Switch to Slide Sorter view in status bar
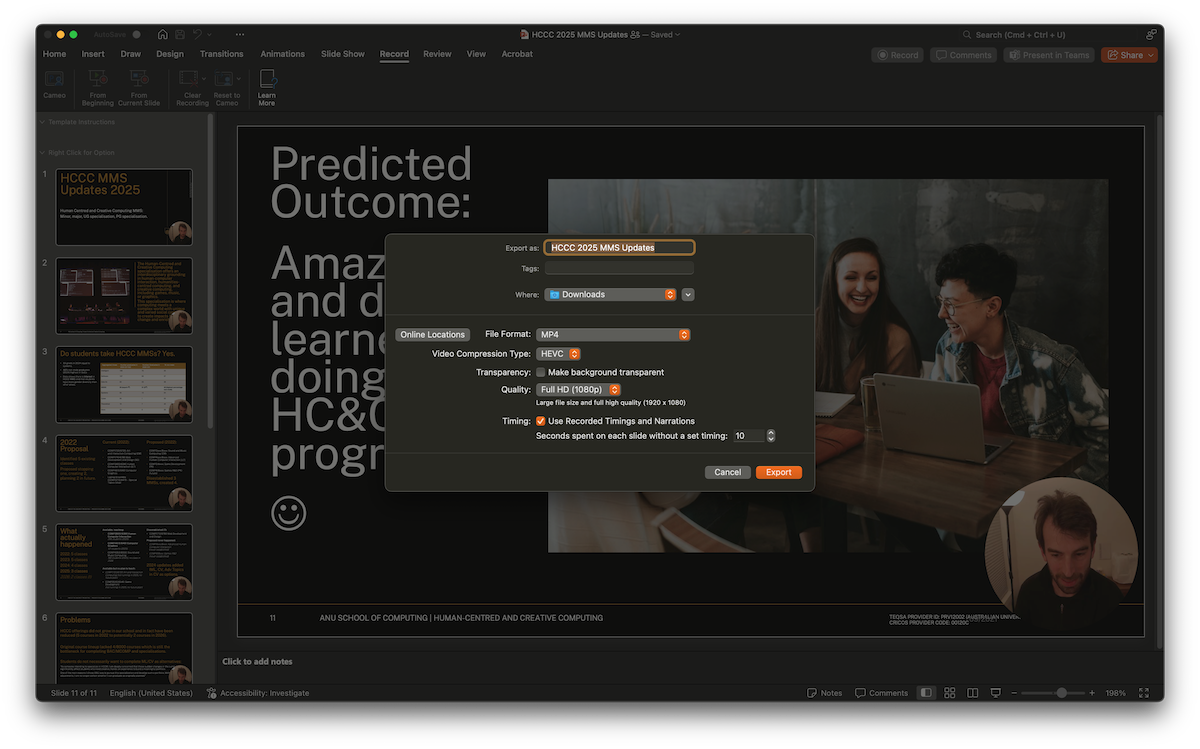1200x749 pixels. click(x=949, y=692)
